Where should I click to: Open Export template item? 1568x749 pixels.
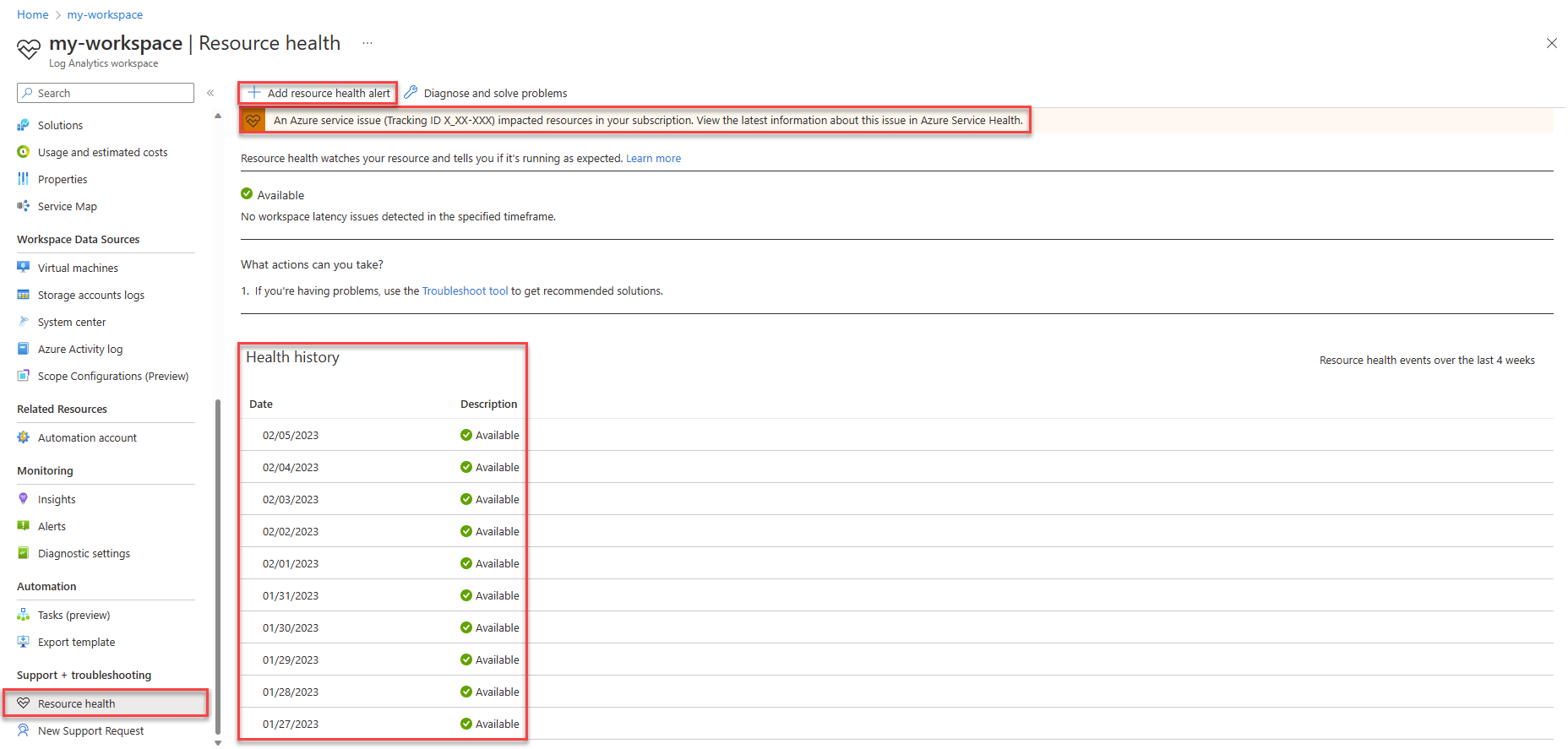coord(76,642)
